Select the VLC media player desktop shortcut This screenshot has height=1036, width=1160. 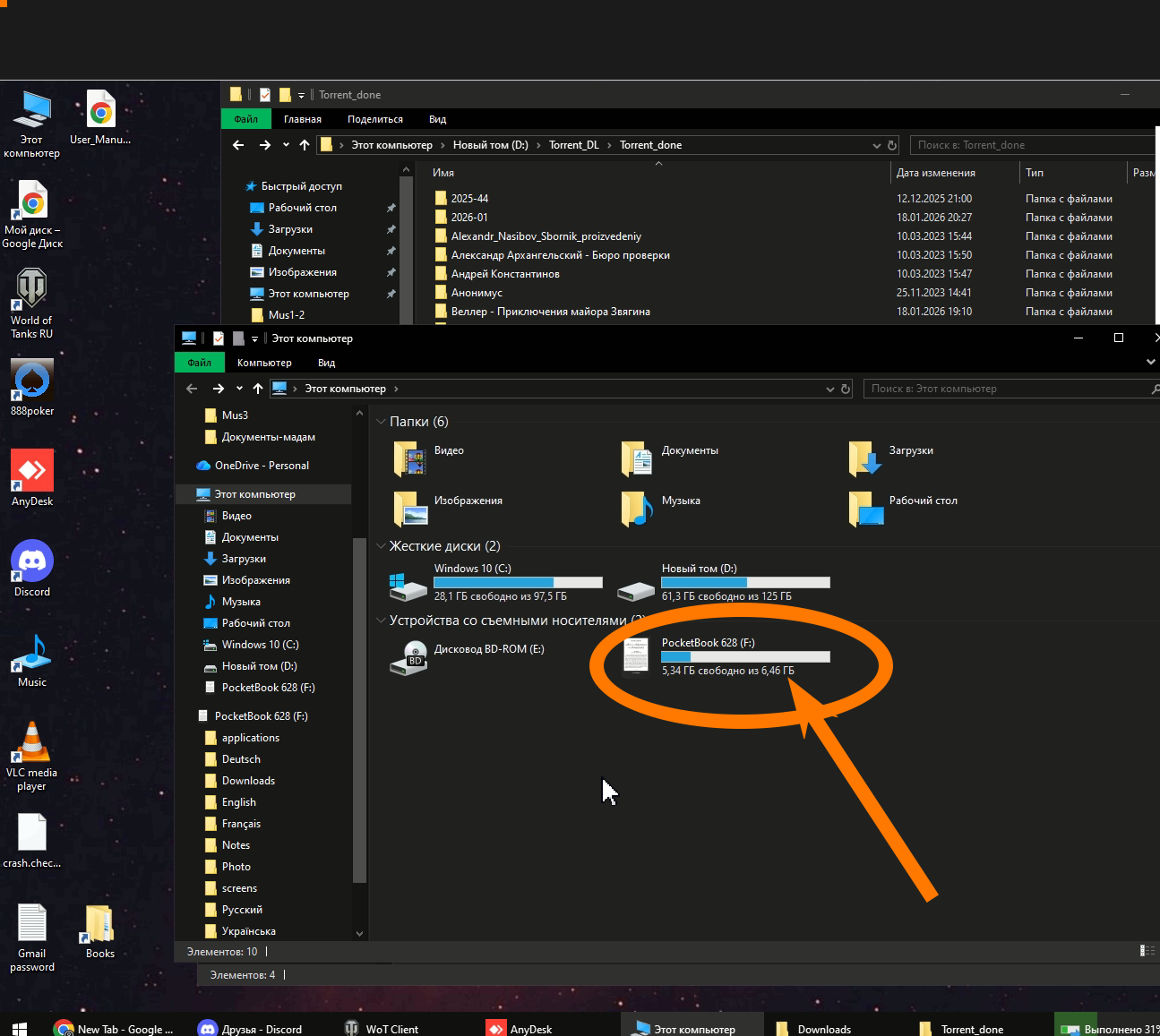click(32, 755)
